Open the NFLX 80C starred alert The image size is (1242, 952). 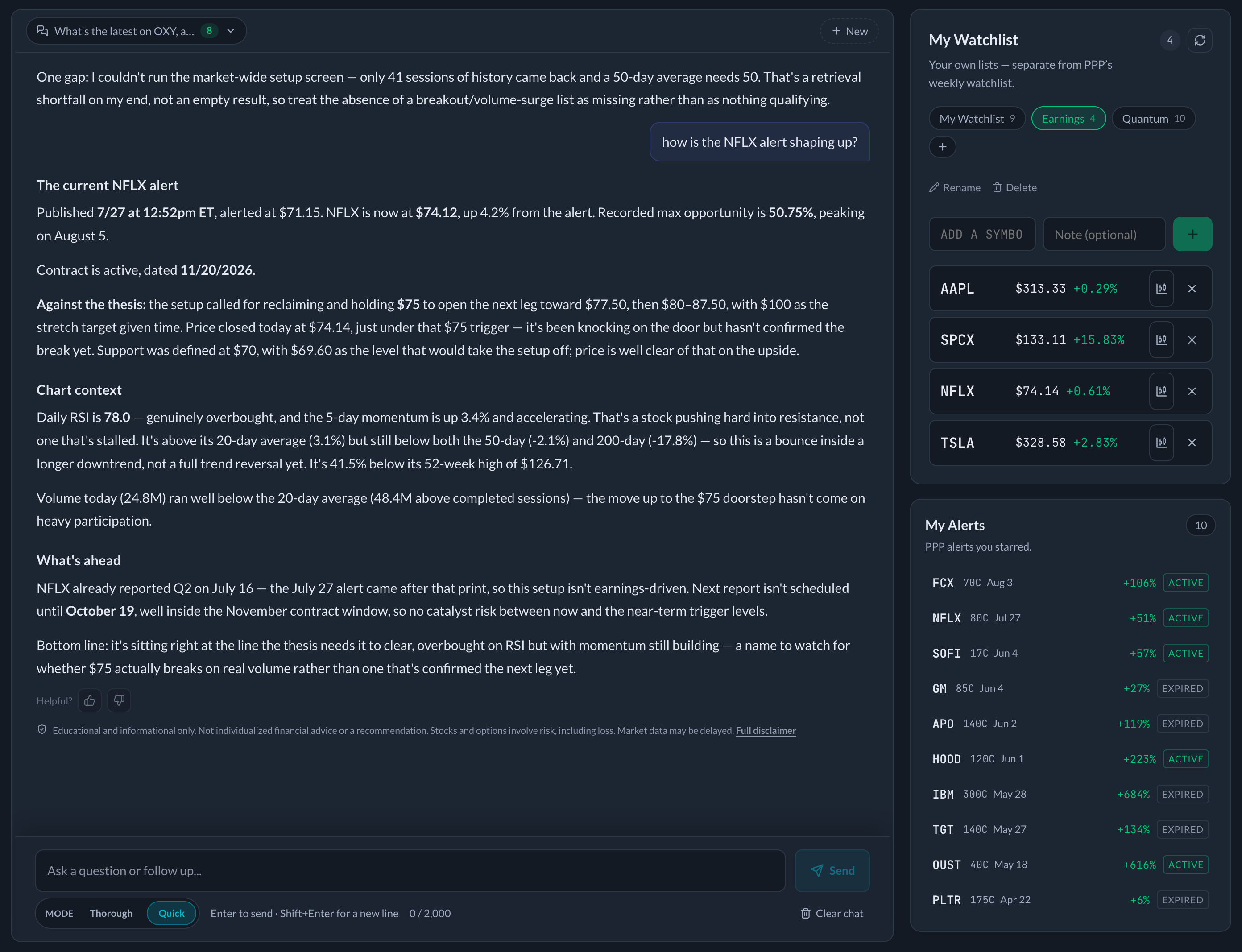pos(1070,618)
